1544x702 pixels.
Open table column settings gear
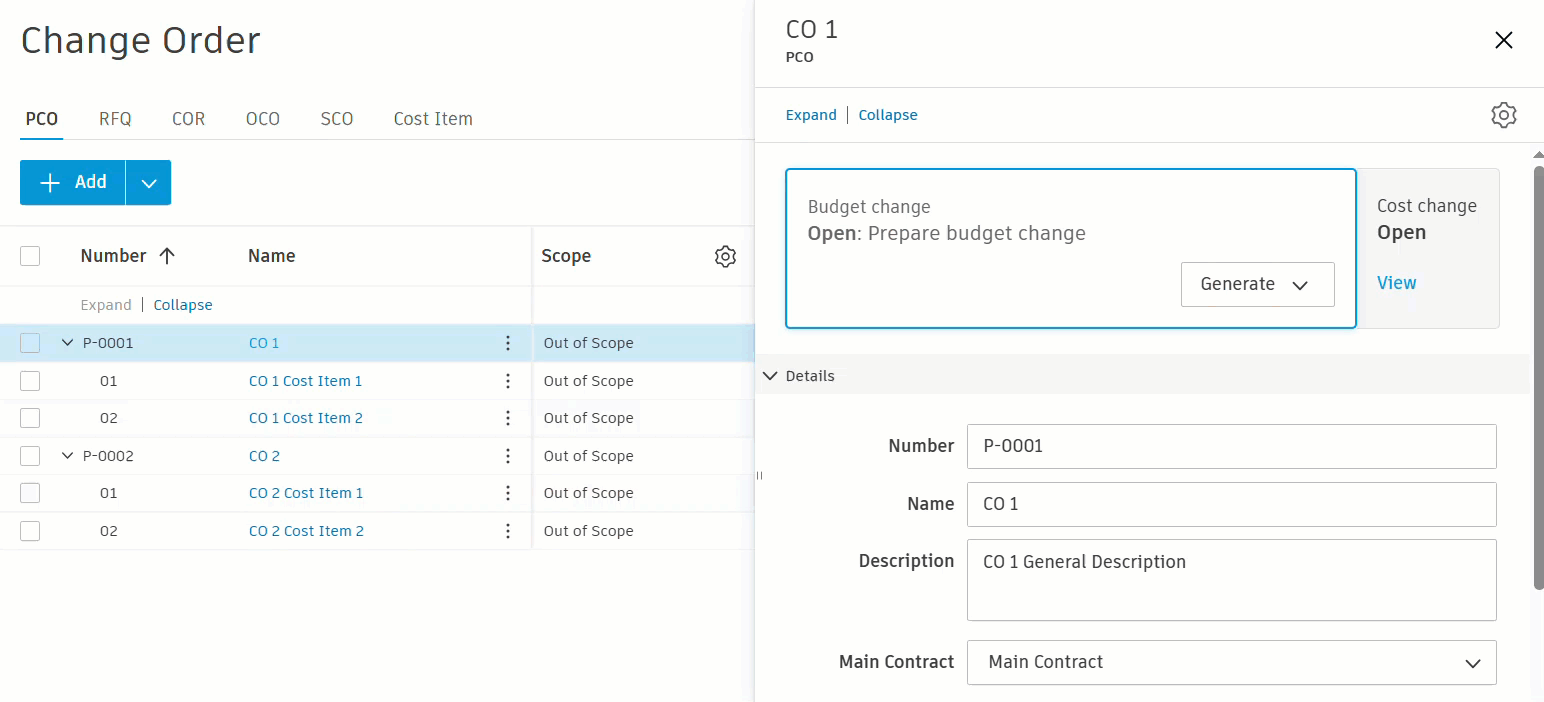pos(725,256)
